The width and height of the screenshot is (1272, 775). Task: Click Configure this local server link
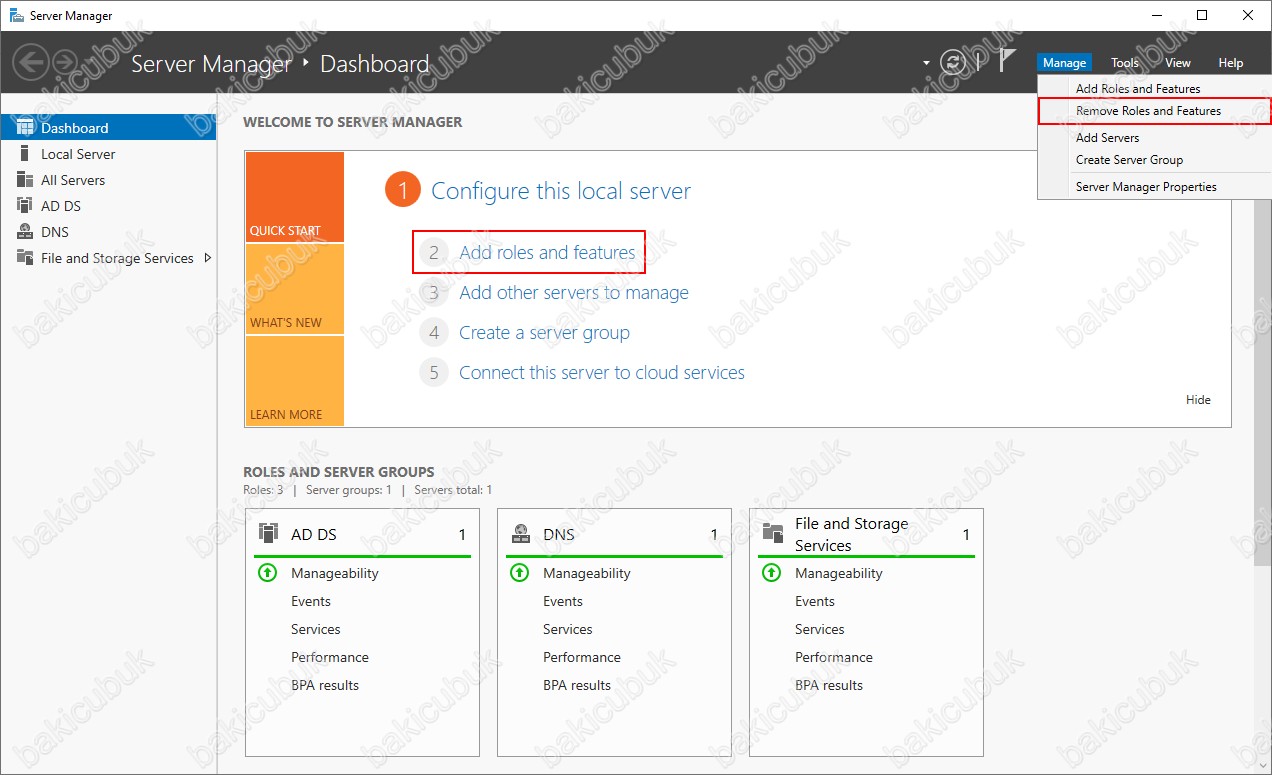click(560, 191)
